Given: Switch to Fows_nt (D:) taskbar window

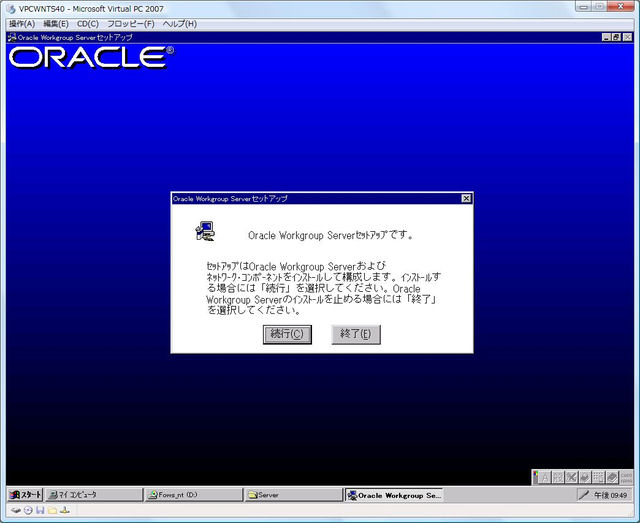Looking at the screenshot, I should tap(193, 495).
